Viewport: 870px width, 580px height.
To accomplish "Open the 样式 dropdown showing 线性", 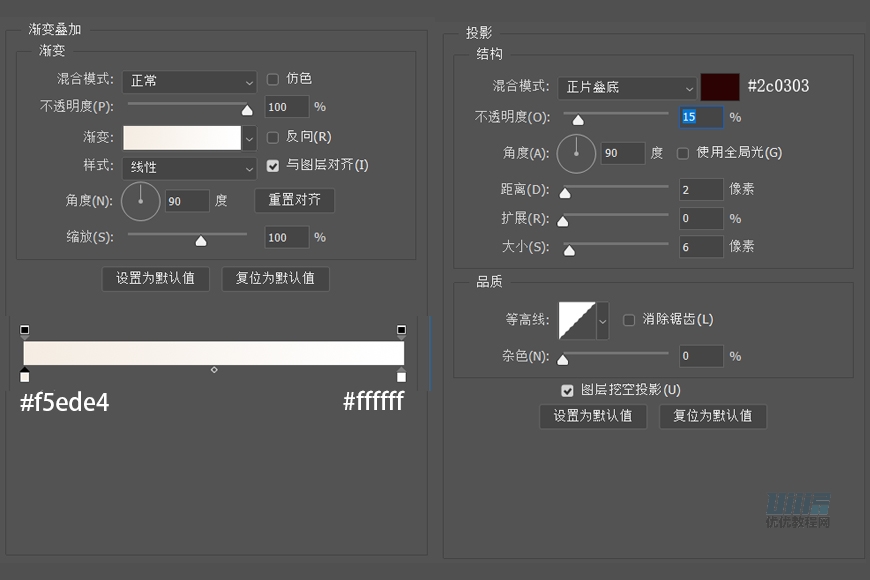I will click(188, 166).
